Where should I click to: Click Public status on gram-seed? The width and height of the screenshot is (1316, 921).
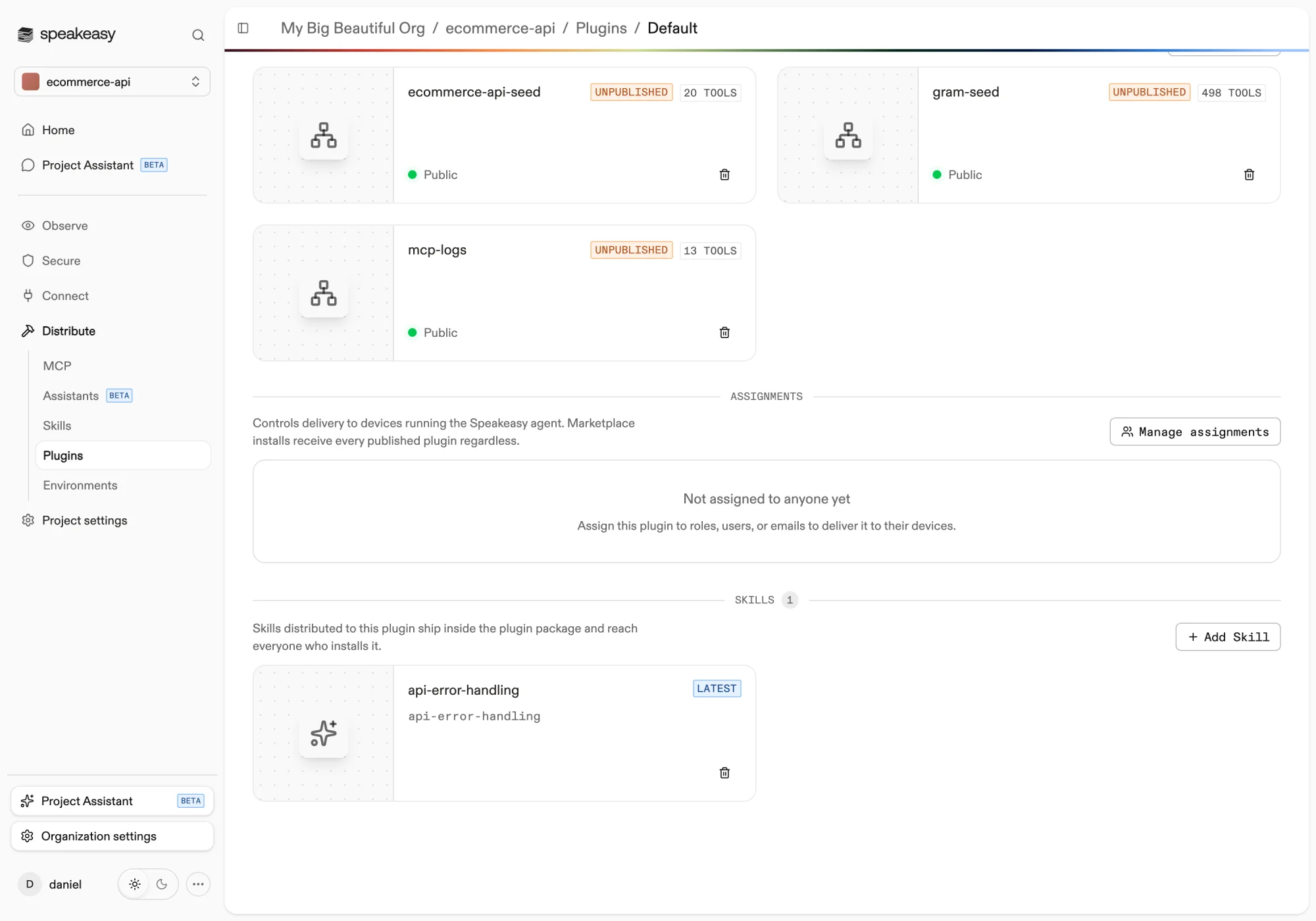(957, 174)
